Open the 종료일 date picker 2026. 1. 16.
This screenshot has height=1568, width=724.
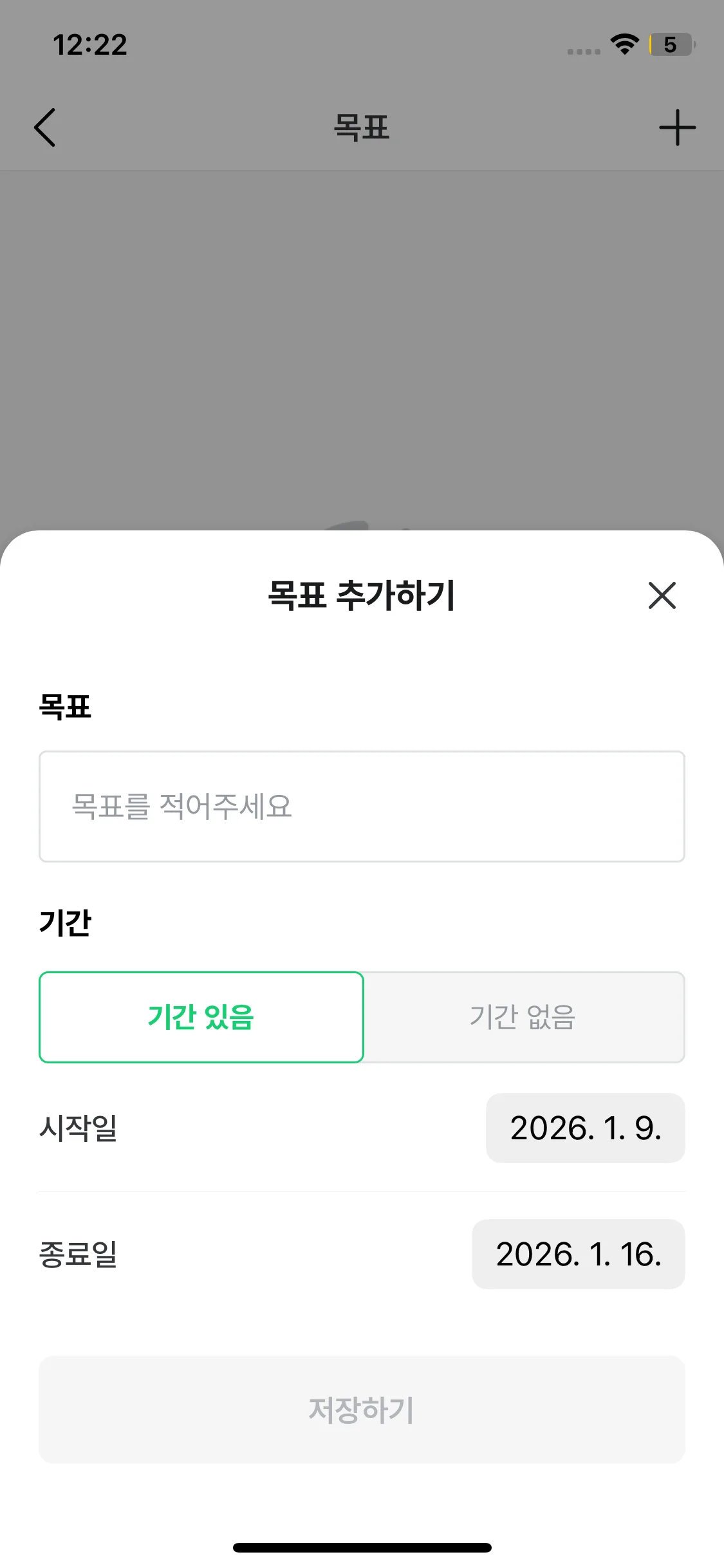578,1254
